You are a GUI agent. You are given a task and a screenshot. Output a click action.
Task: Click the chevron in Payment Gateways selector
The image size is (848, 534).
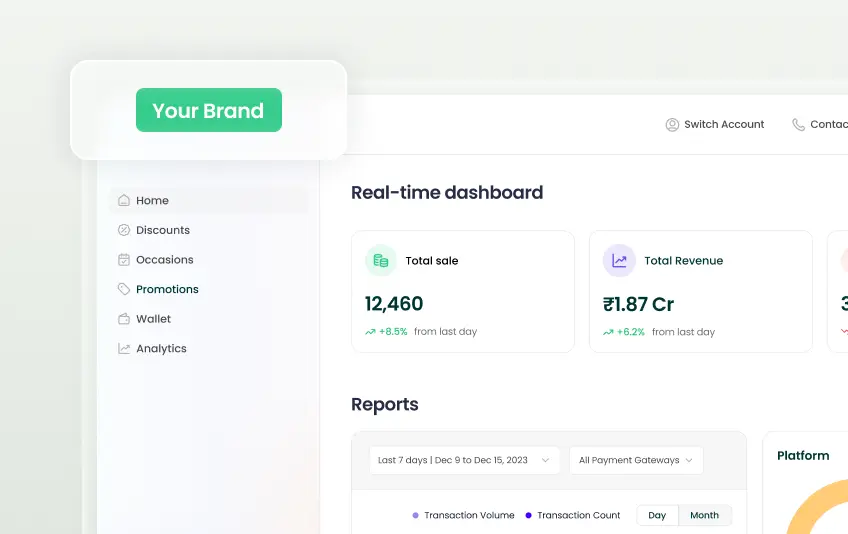point(689,460)
